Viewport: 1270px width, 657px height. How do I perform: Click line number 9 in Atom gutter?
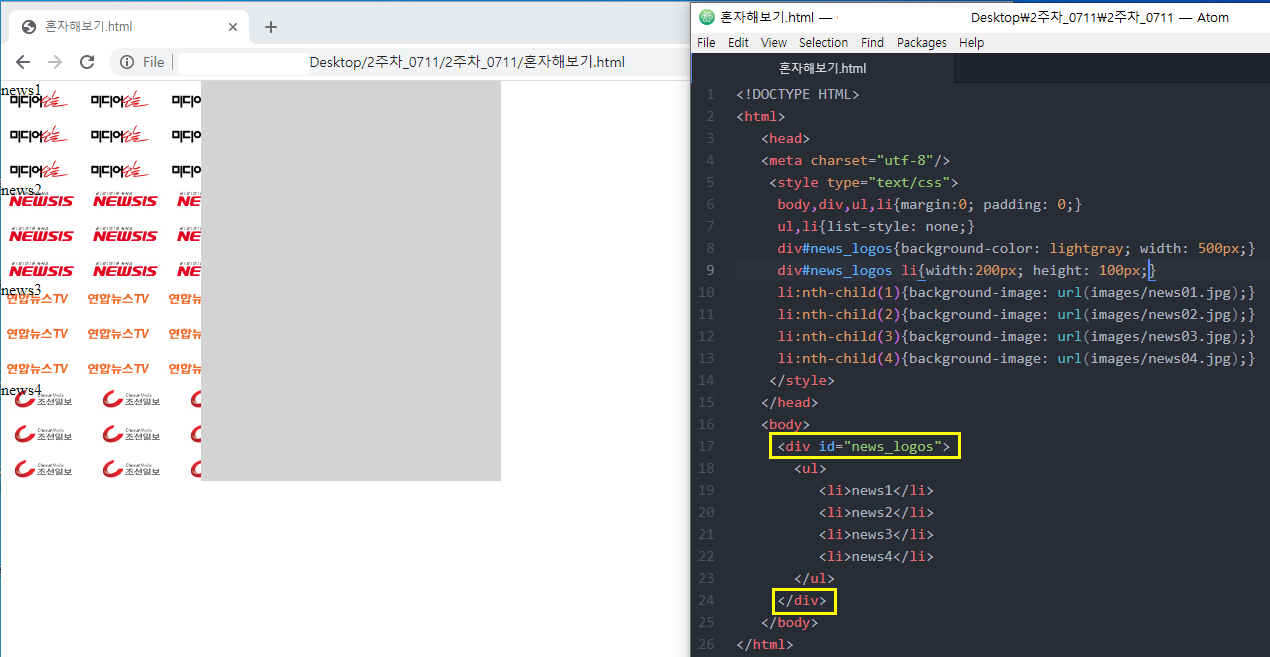click(x=710, y=270)
